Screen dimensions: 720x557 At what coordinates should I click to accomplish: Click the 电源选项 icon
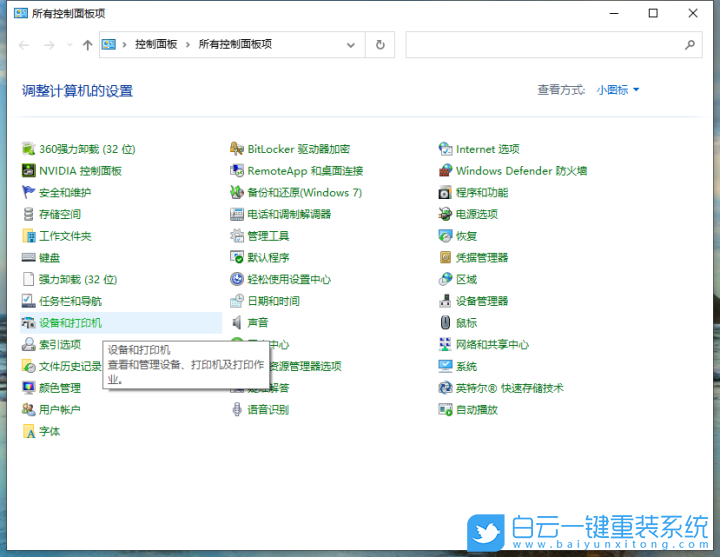445,214
